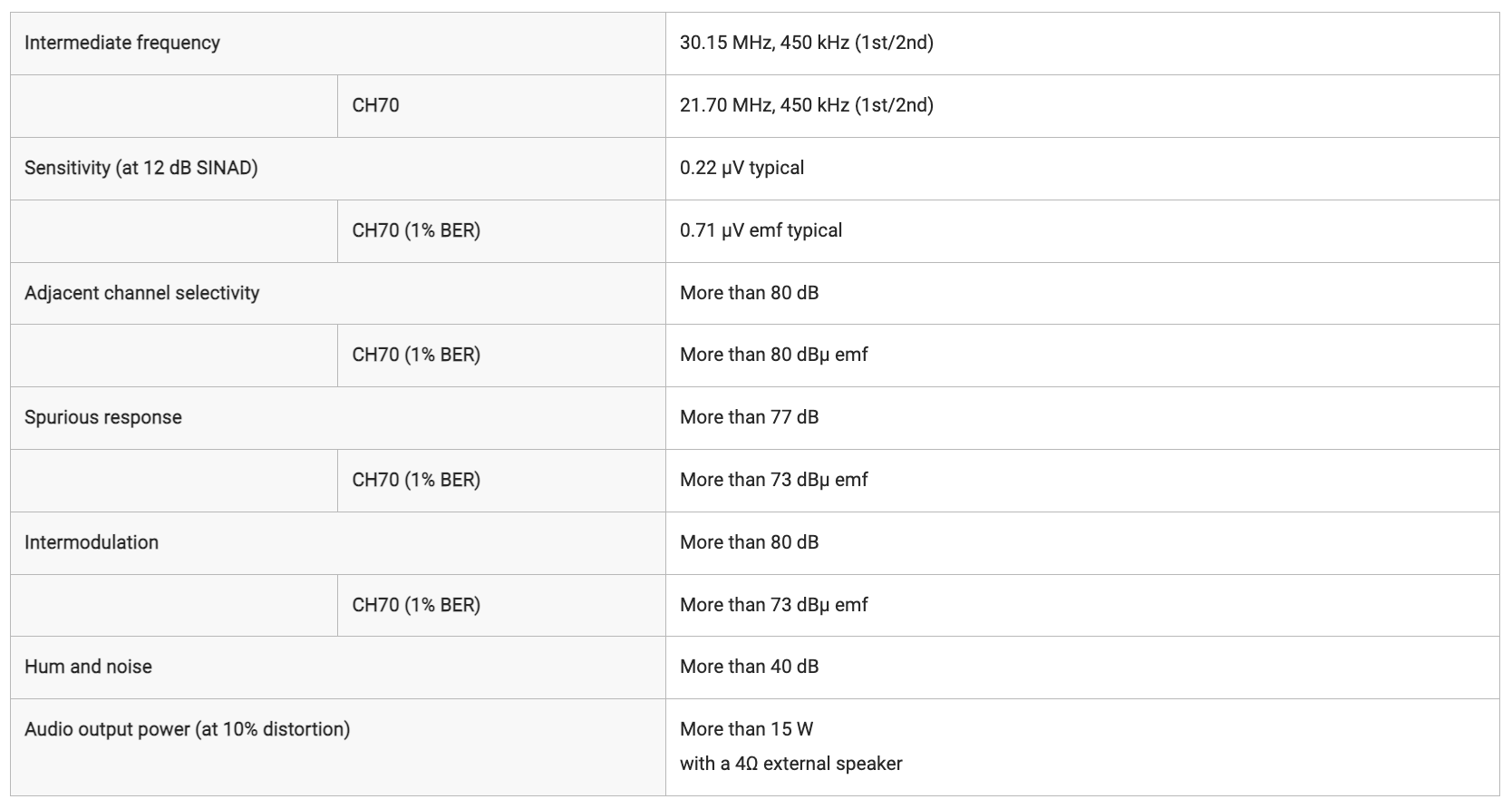This screenshot has height=809, width=1512.
Task: Select CH70 (1% BER) under Spurious response
Action: click(501, 481)
